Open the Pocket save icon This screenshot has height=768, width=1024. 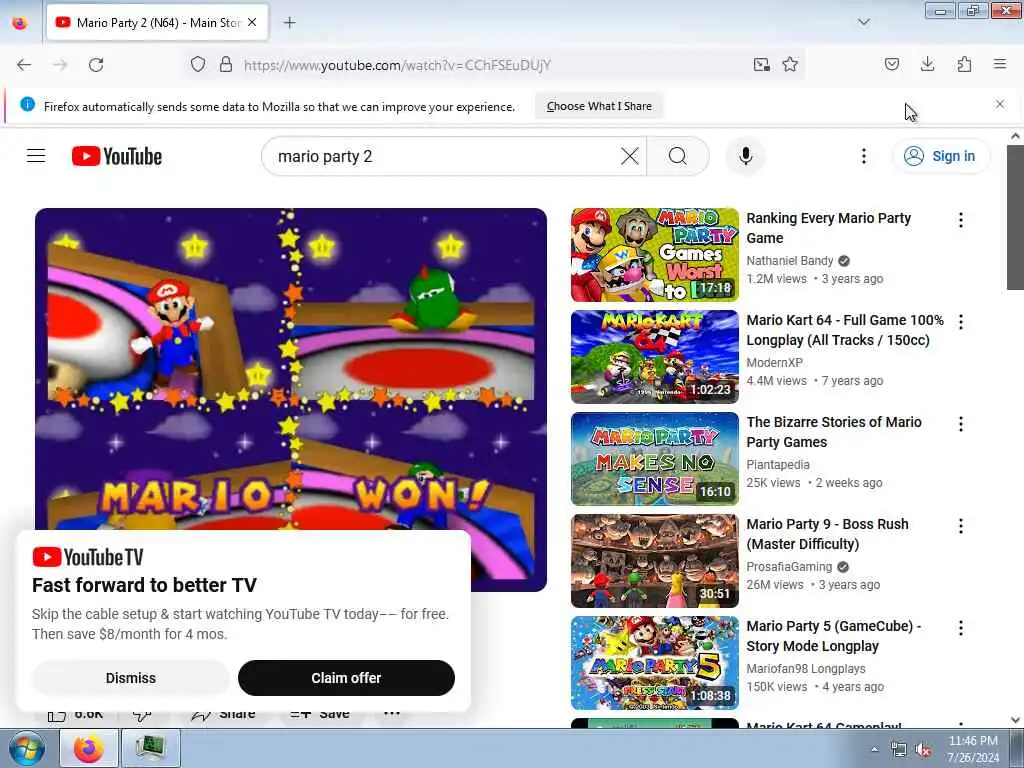click(891, 64)
